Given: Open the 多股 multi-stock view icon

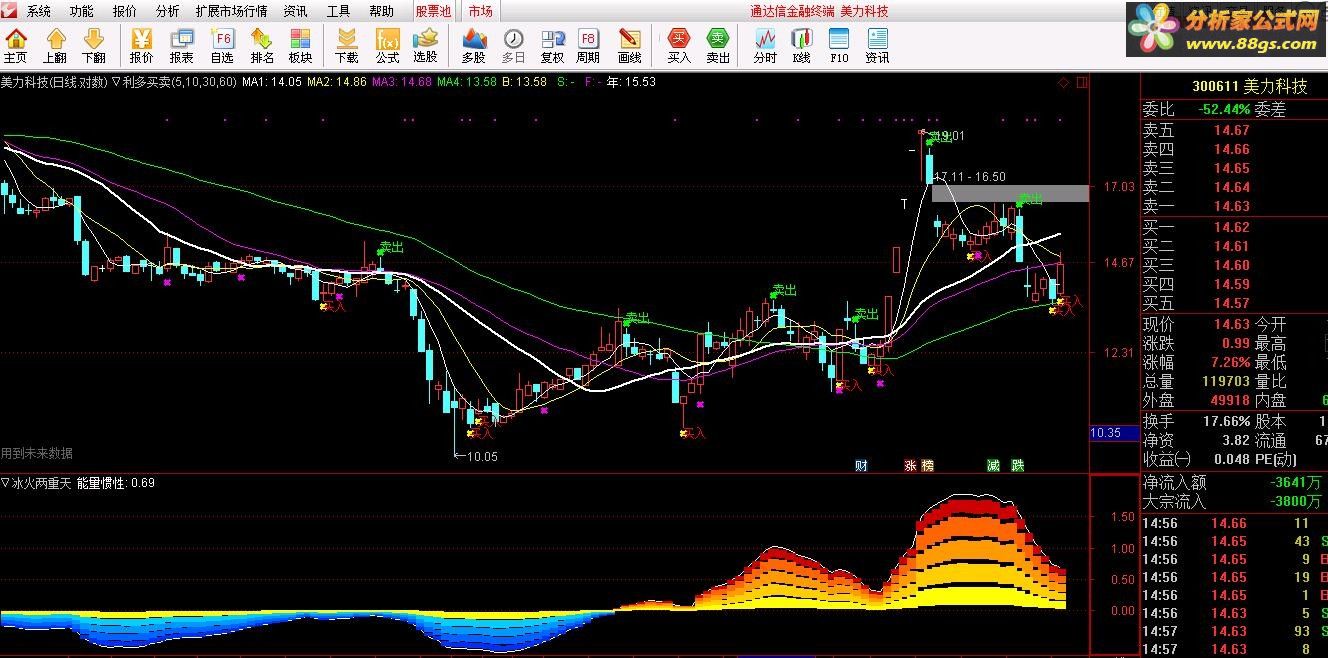Looking at the screenshot, I should coord(474,46).
